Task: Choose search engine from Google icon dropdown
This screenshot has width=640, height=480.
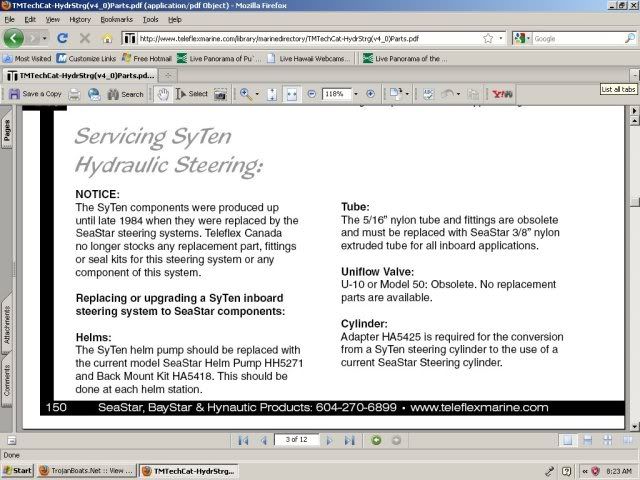Action: click(522, 38)
